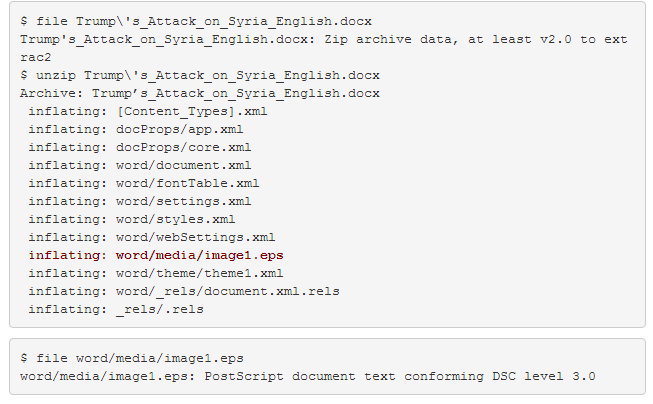Click the red highlighted 'word/media/image1.eps' line
653x404 pixels.
point(155,255)
